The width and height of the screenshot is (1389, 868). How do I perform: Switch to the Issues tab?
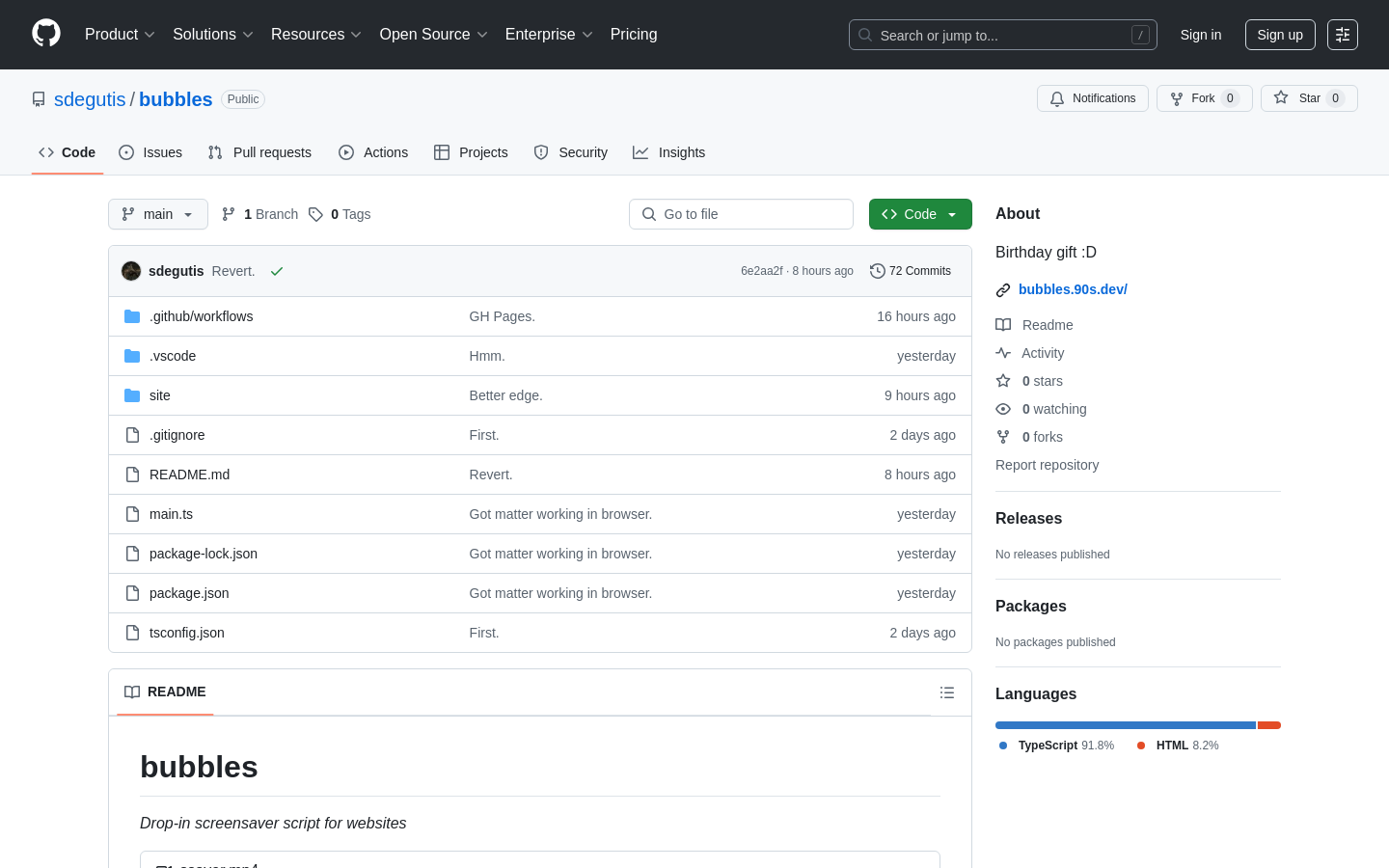[150, 152]
